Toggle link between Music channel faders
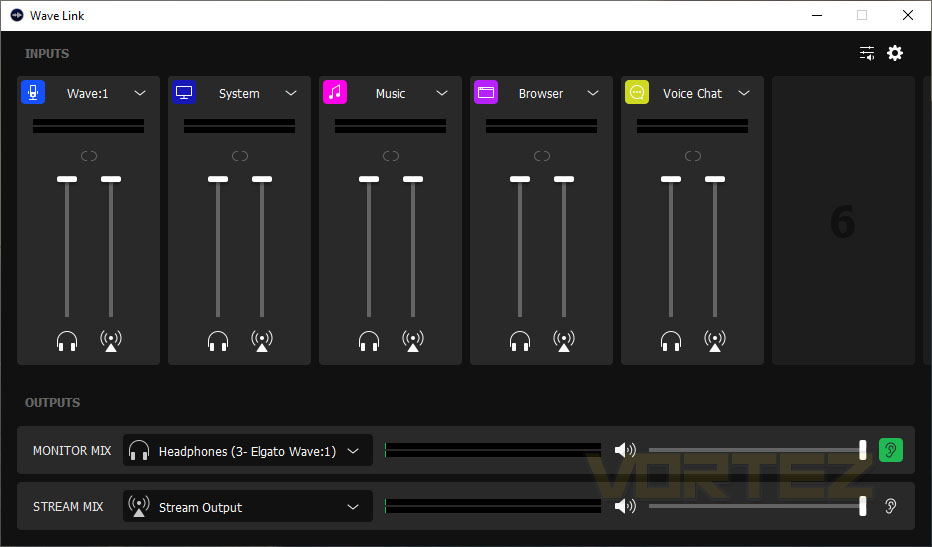This screenshot has width=932, height=547. click(391, 156)
